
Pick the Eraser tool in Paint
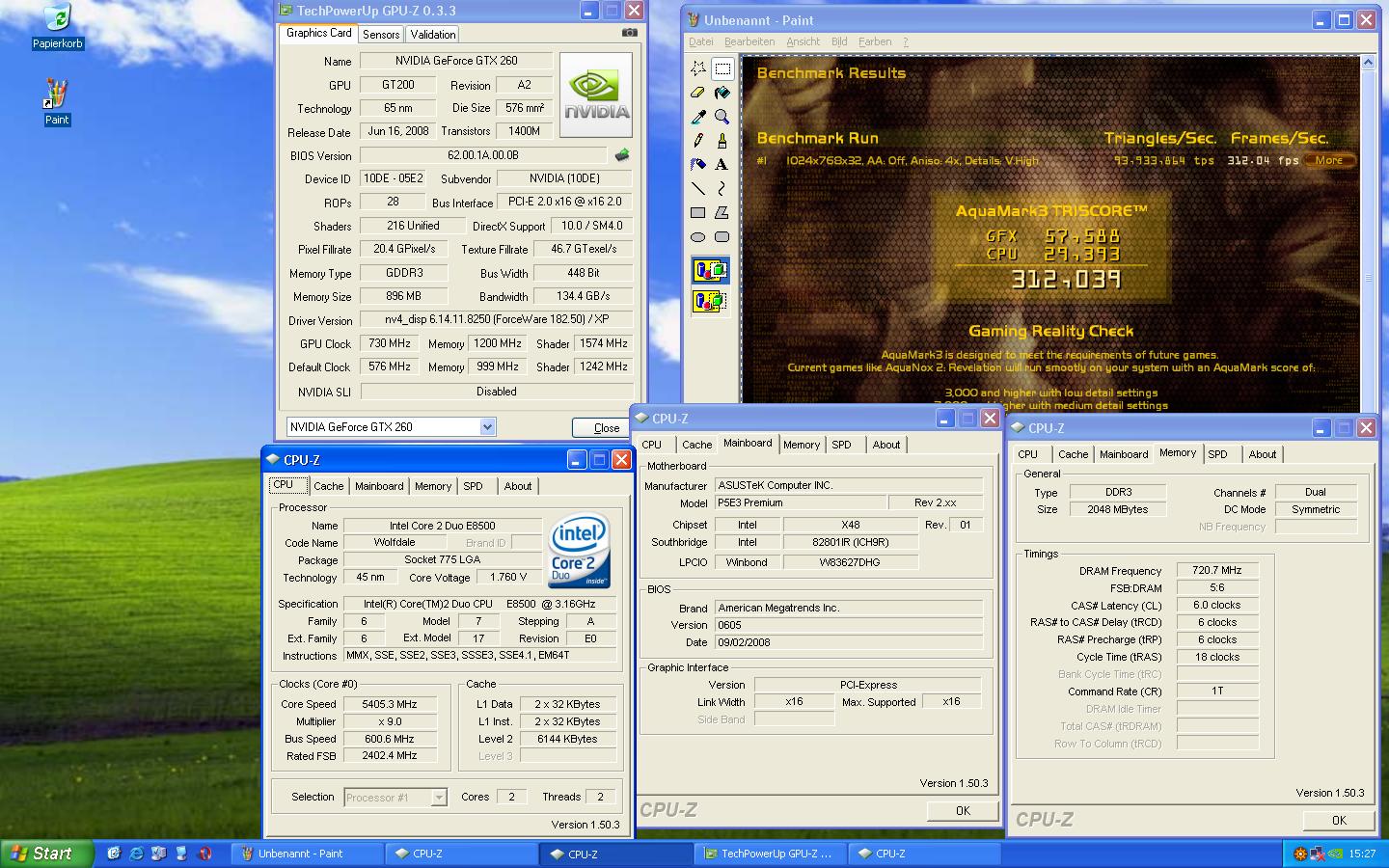coord(698,93)
